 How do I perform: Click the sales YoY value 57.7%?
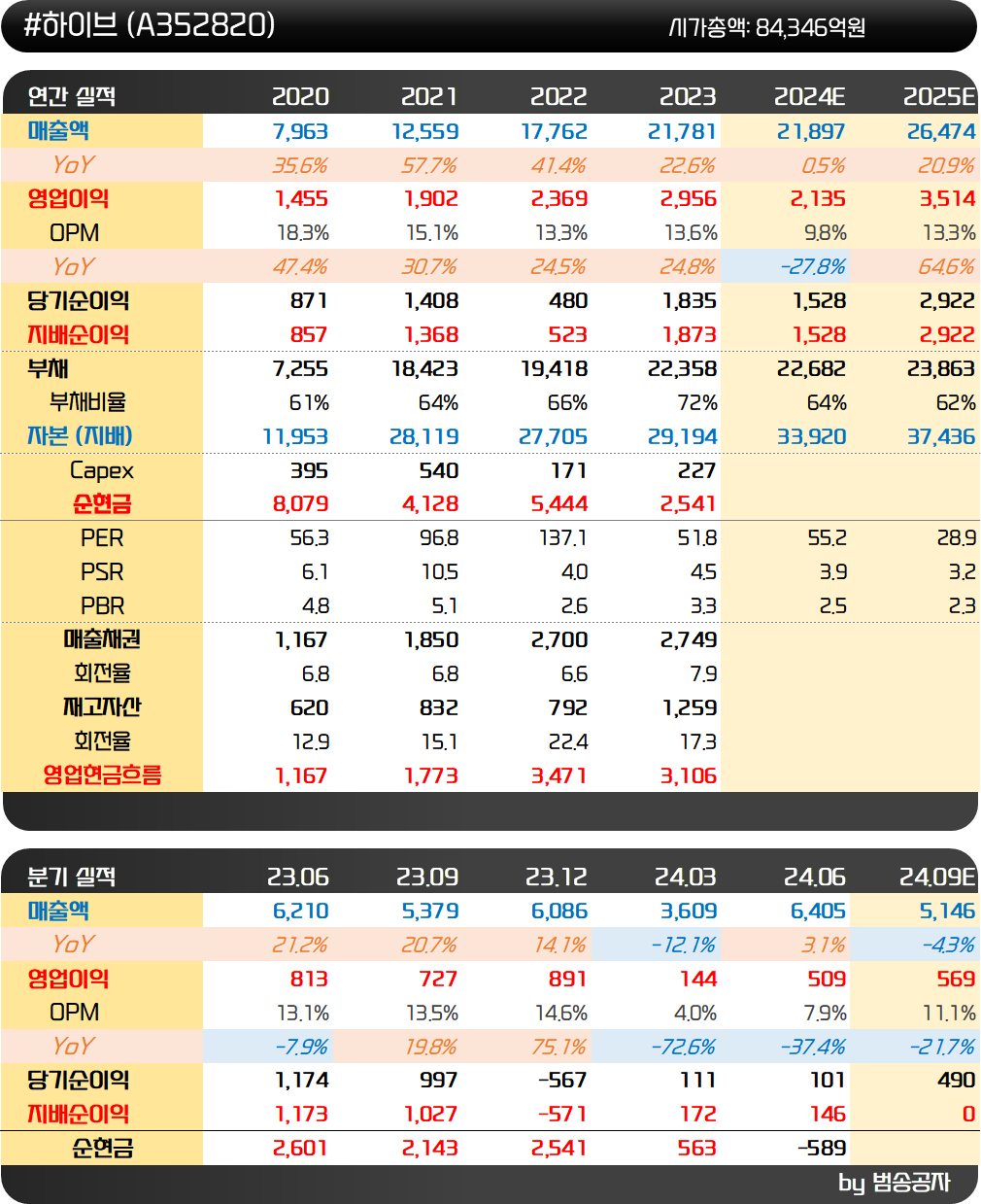[x=429, y=165]
